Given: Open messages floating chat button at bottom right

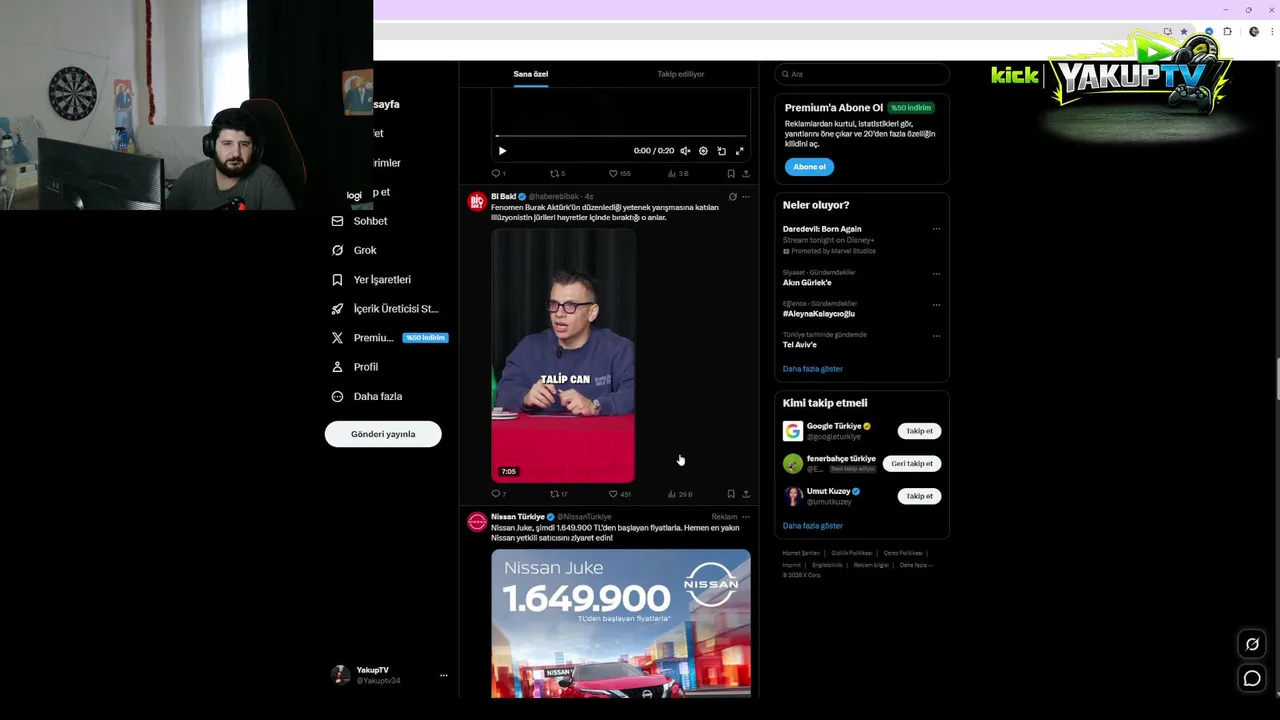Looking at the screenshot, I should [x=1252, y=679].
